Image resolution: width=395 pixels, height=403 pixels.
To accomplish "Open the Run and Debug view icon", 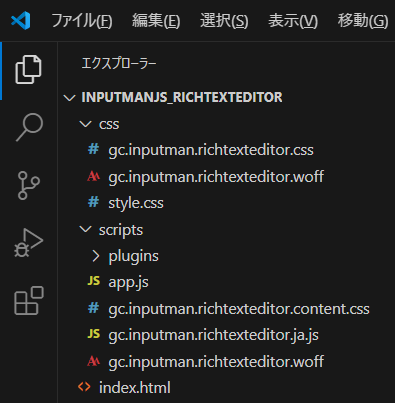I will pos(29,243).
